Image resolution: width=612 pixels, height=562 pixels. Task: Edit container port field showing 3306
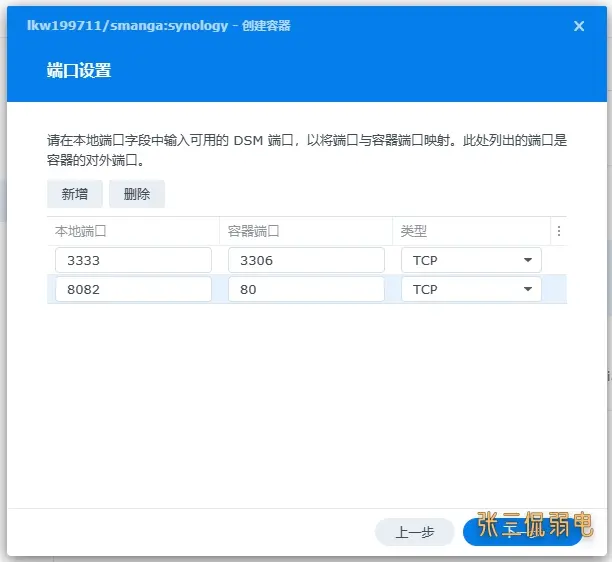[306, 260]
